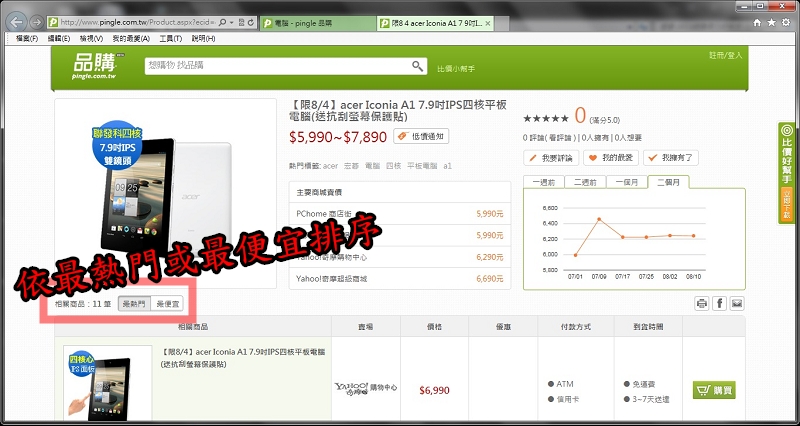Click the print icon below the chart
800x426 pixels.
click(702, 304)
